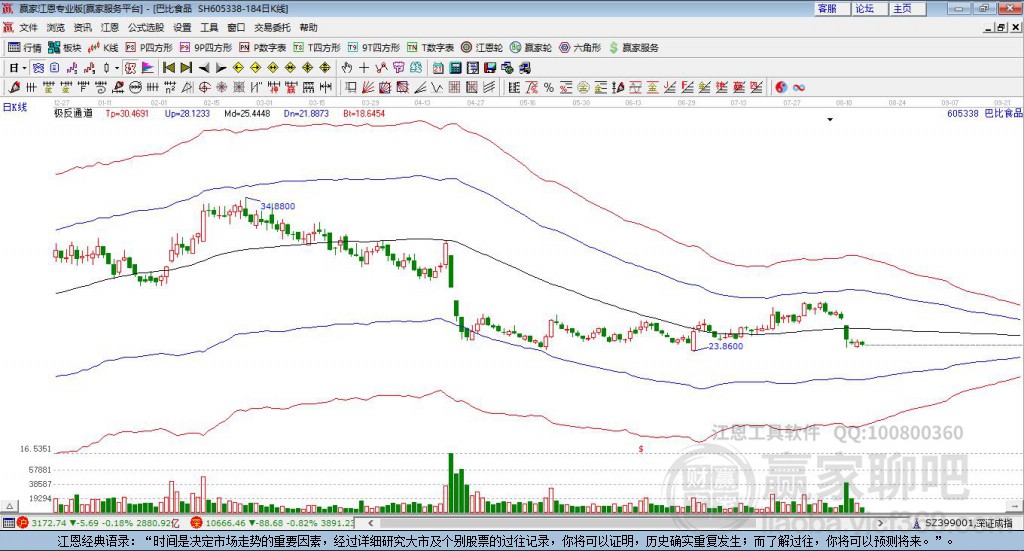Click the 客服 button
This screenshot has height=551, width=1024.
pyautogui.click(x=832, y=8)
